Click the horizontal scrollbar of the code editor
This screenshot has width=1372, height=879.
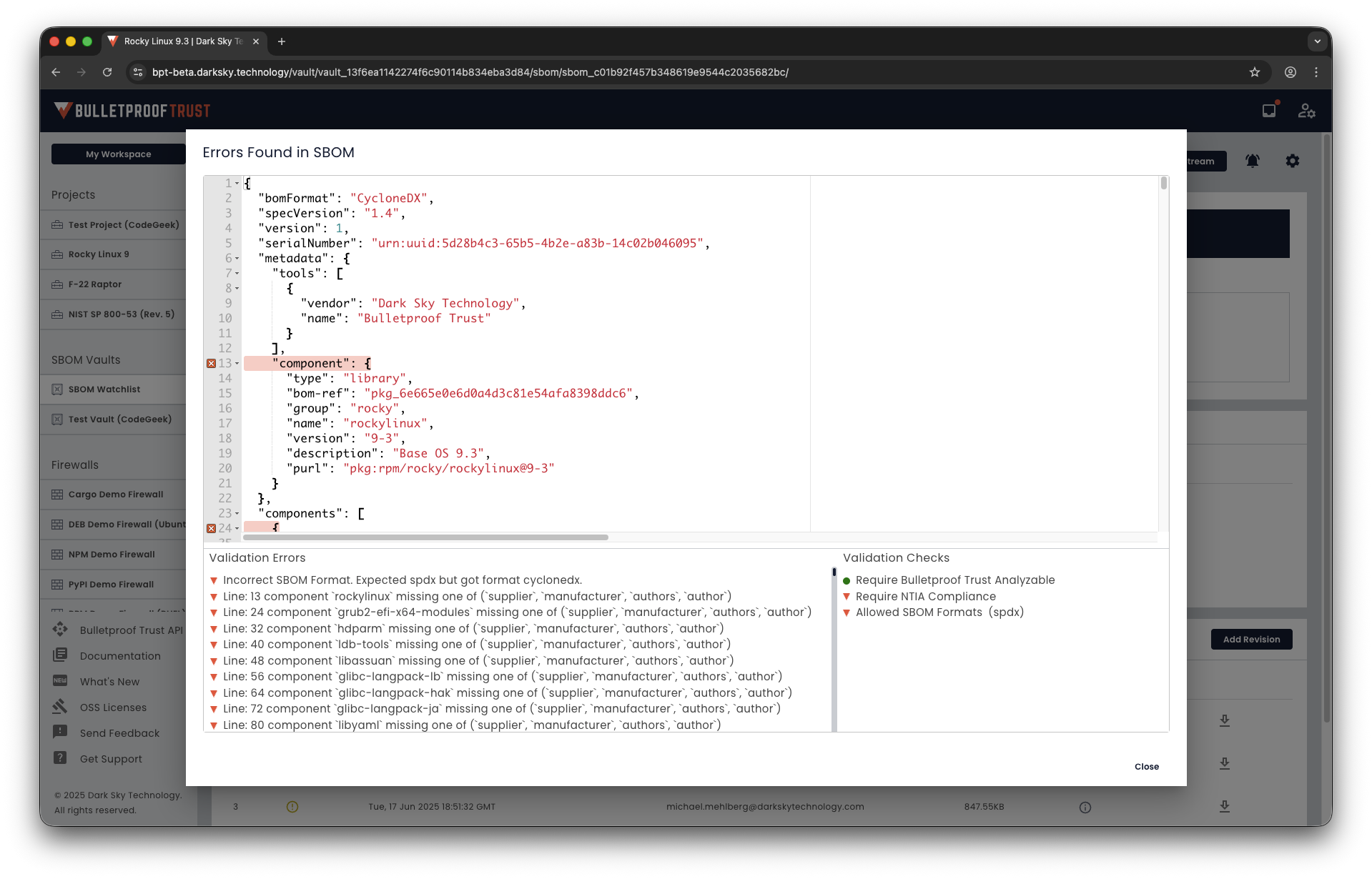(425, 537)
